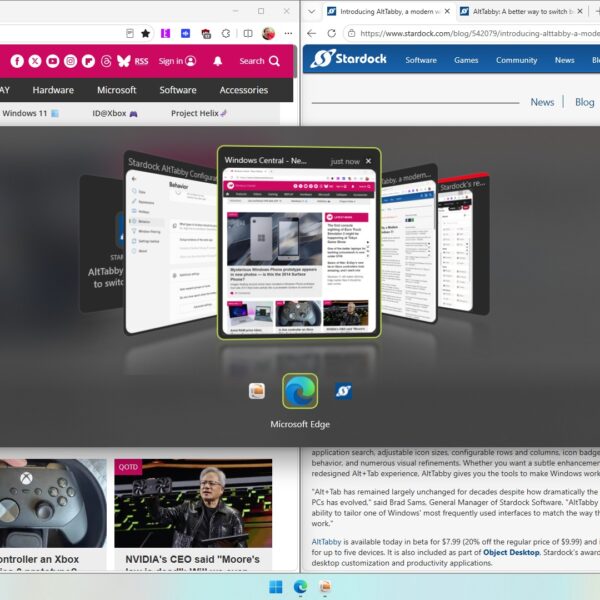Open Edge Settings and more menu
The width and height of the screenshot is (600, 600).
(288, 34)
